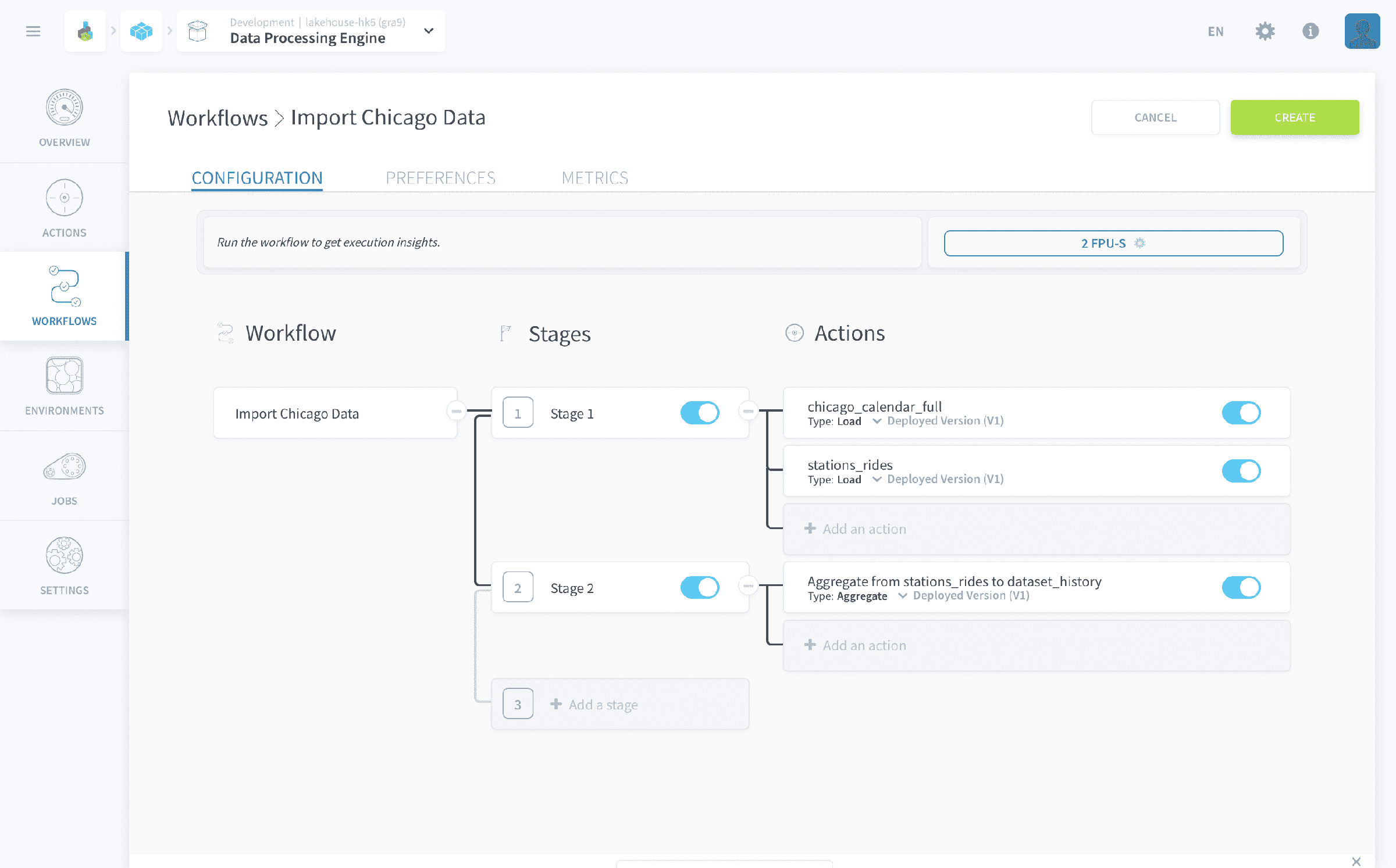Click the Stages flag icon
1396x868 pixels.
505,333
